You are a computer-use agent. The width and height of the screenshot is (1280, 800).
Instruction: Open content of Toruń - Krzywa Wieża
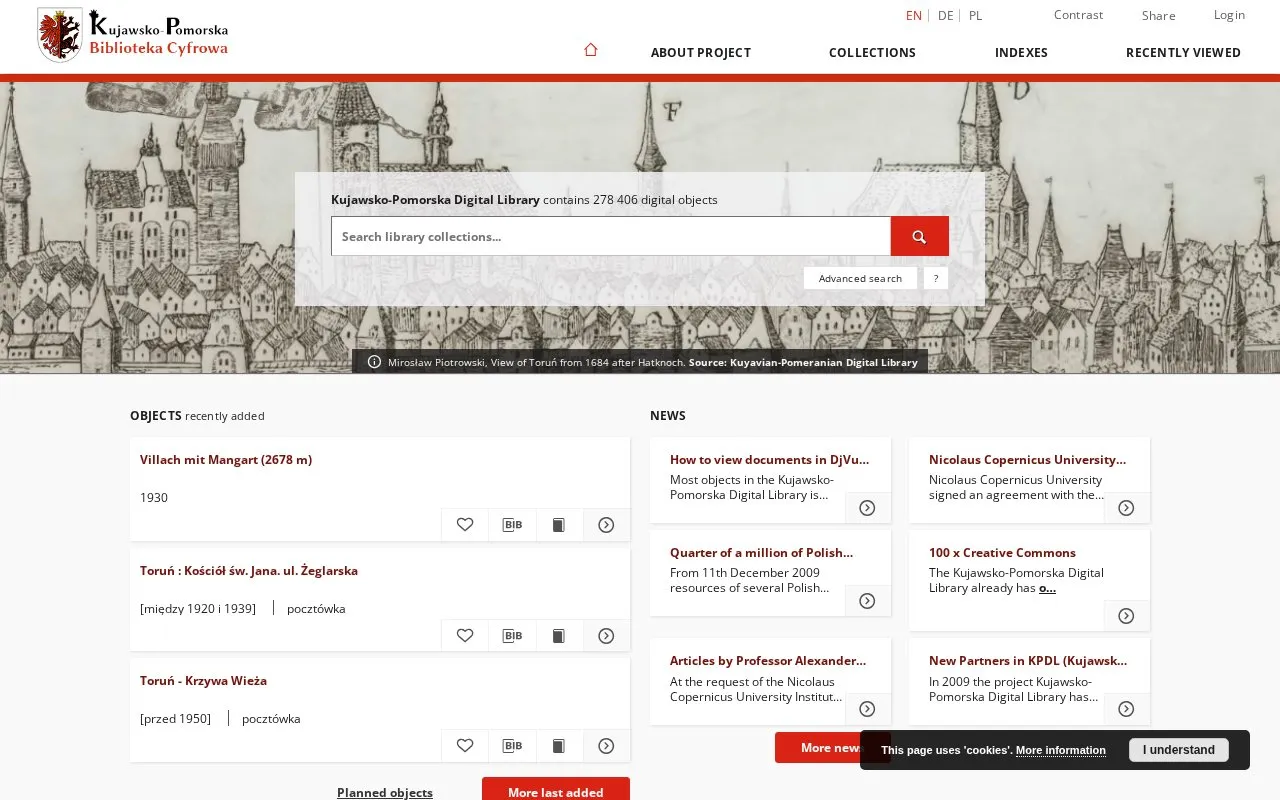tap(559, 745)
